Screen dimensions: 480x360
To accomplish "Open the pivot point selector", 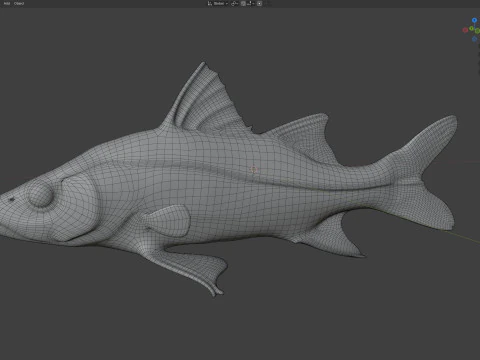I will tap(235, 3).
